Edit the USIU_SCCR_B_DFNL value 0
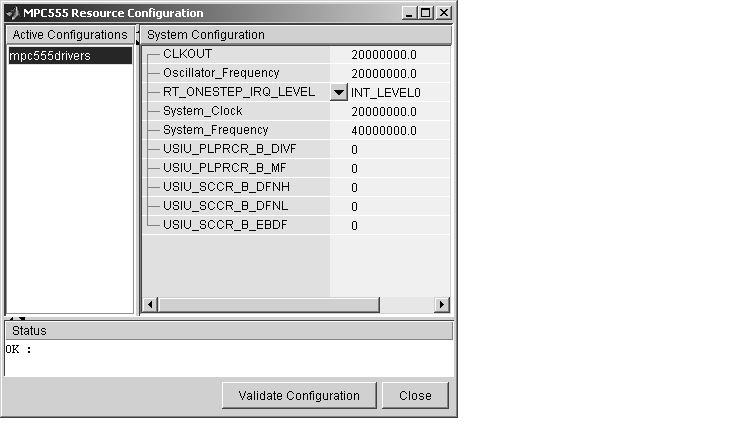This screenshot has height=427, width=738. tap(390, 207)
